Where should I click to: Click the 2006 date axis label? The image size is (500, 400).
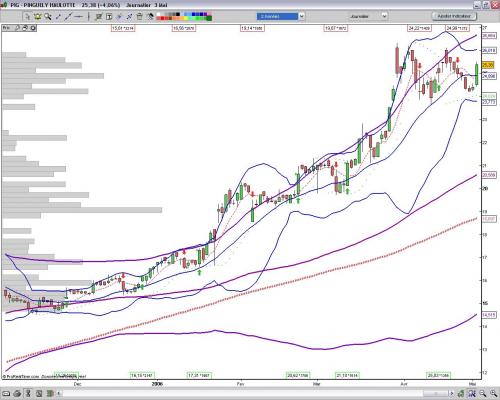tap(157, 384)
